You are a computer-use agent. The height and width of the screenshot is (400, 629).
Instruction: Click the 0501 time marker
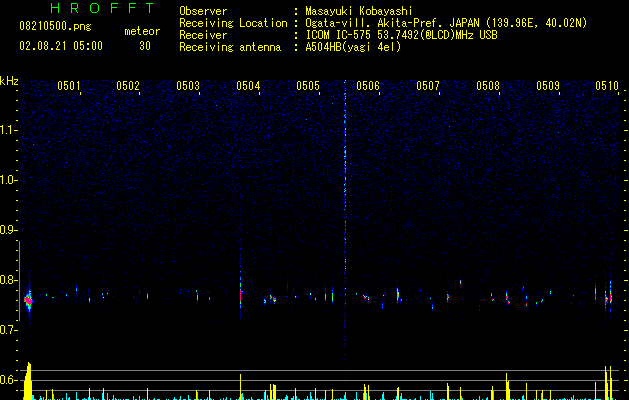pyautogui.click(x=69, y=86)
